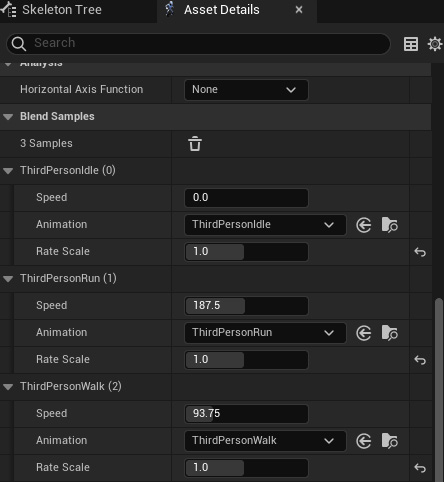This screenshot has width=444, height=482.
Task: Browse to ThirdPersonRun asset in content browser
Action: 389,333
